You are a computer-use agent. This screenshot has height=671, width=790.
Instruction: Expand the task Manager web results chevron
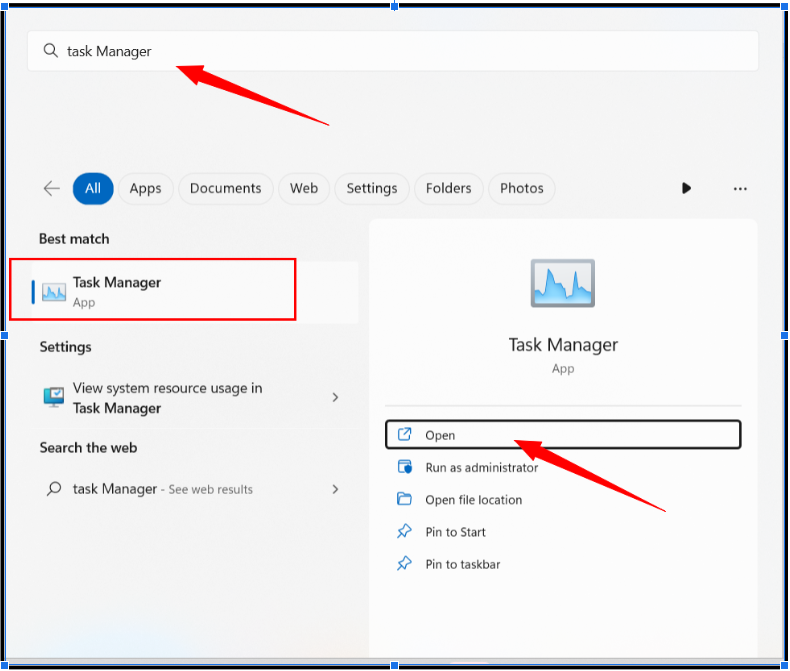click(335, 489)
